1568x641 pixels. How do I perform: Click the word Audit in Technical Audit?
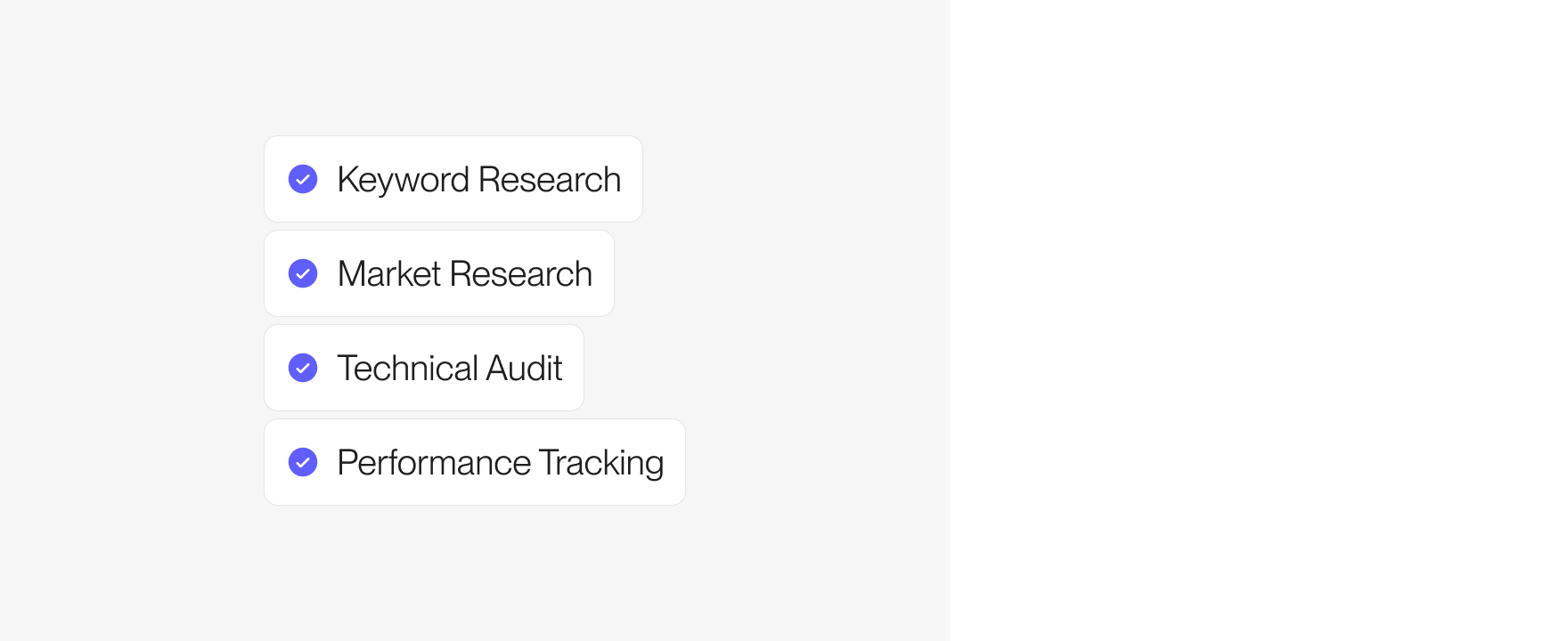point(524,369)
